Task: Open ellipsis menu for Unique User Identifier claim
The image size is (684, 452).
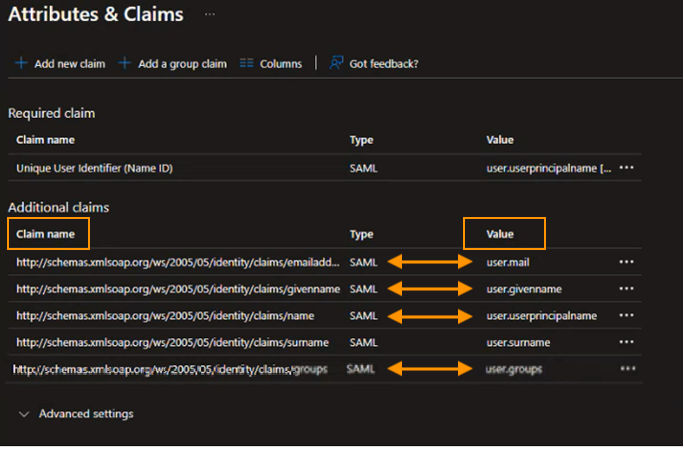Action: point(627,168)
